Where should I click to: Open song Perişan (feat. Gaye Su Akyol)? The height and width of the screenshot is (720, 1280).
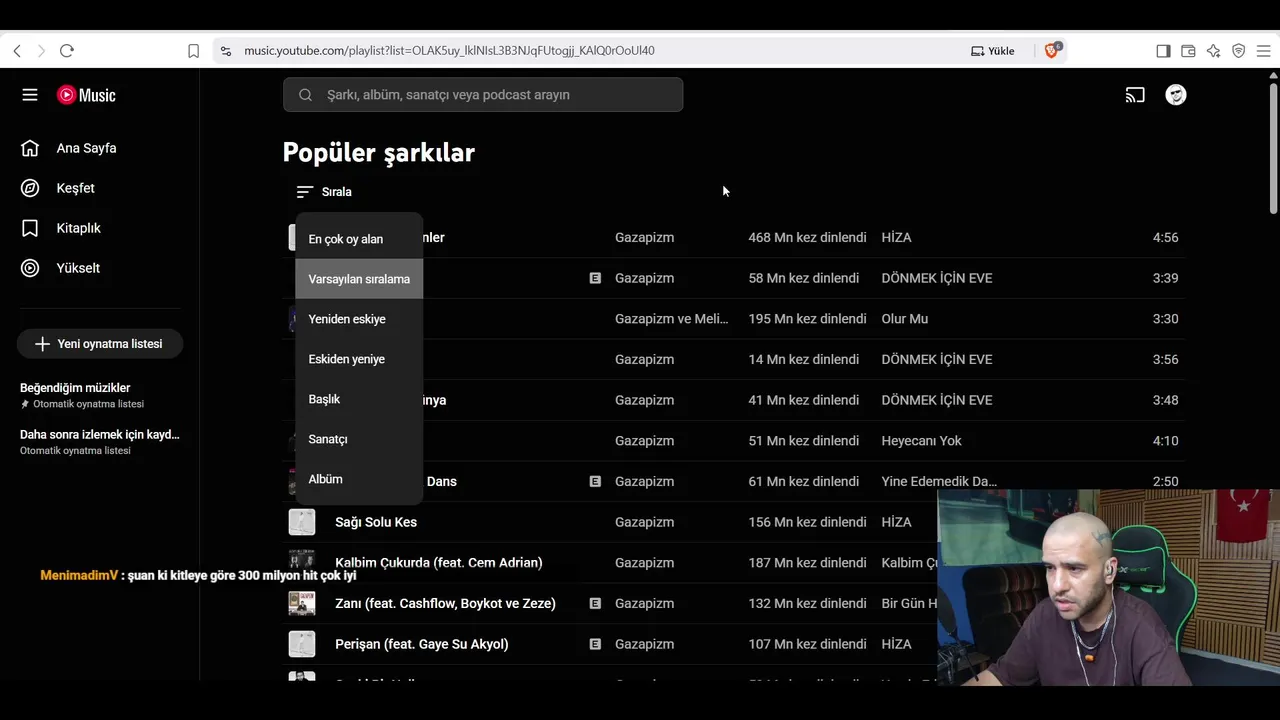point(422,644)
